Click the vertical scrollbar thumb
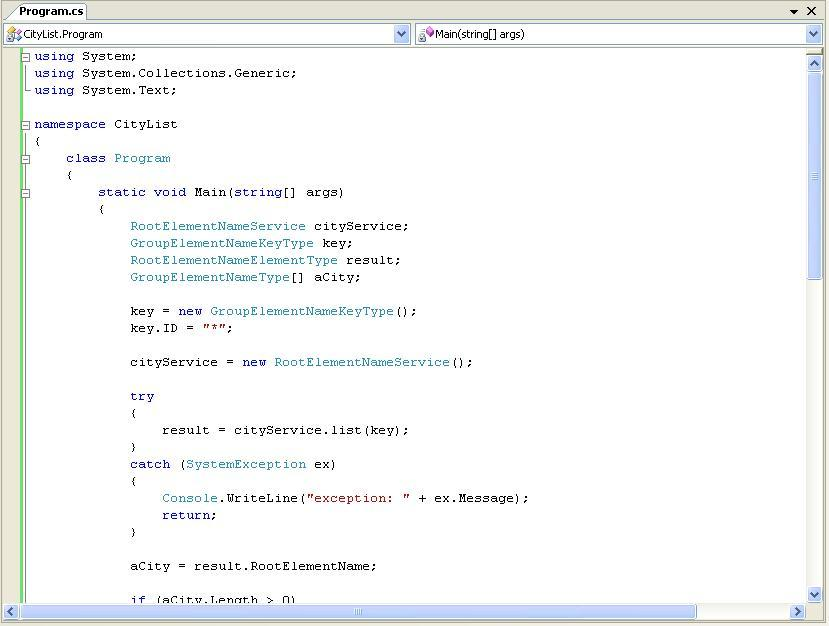829x626 pixels. tap(814, 176)
